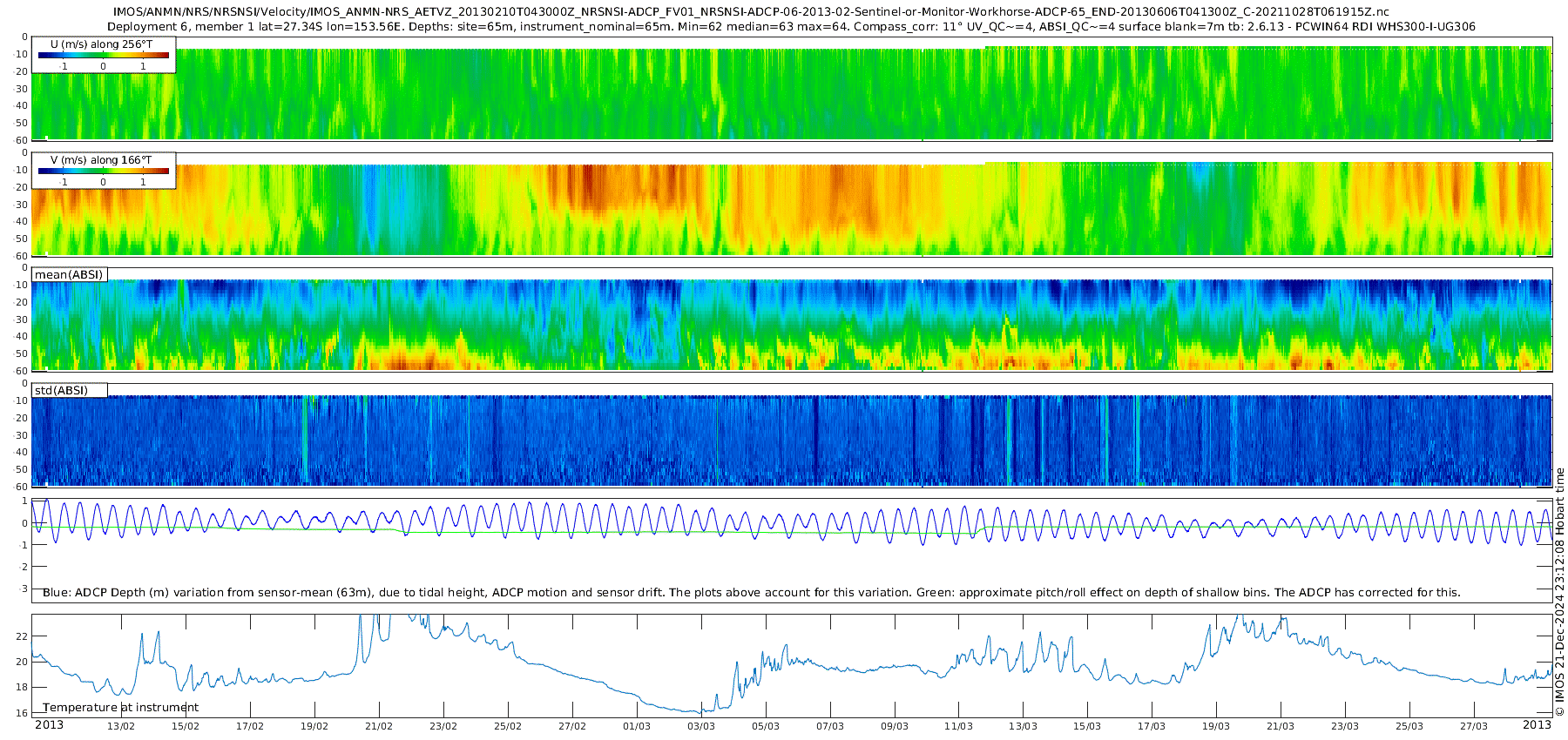The height and width of the screenshot is (740, 1568).
Task: Click the 'Temperature at instrument' label
Action: tap(120, 708)
